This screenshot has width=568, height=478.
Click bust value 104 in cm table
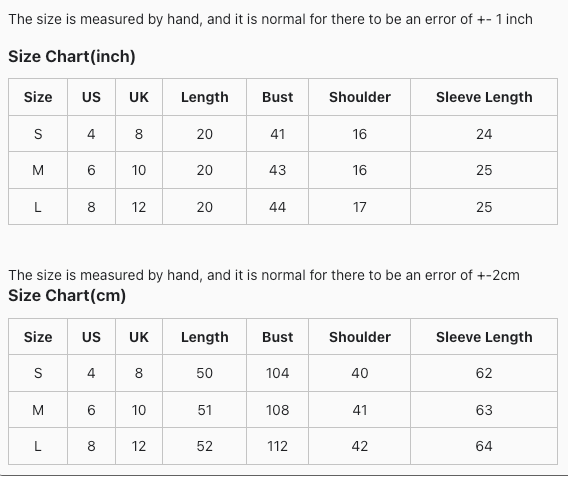[x=277, y=373]
